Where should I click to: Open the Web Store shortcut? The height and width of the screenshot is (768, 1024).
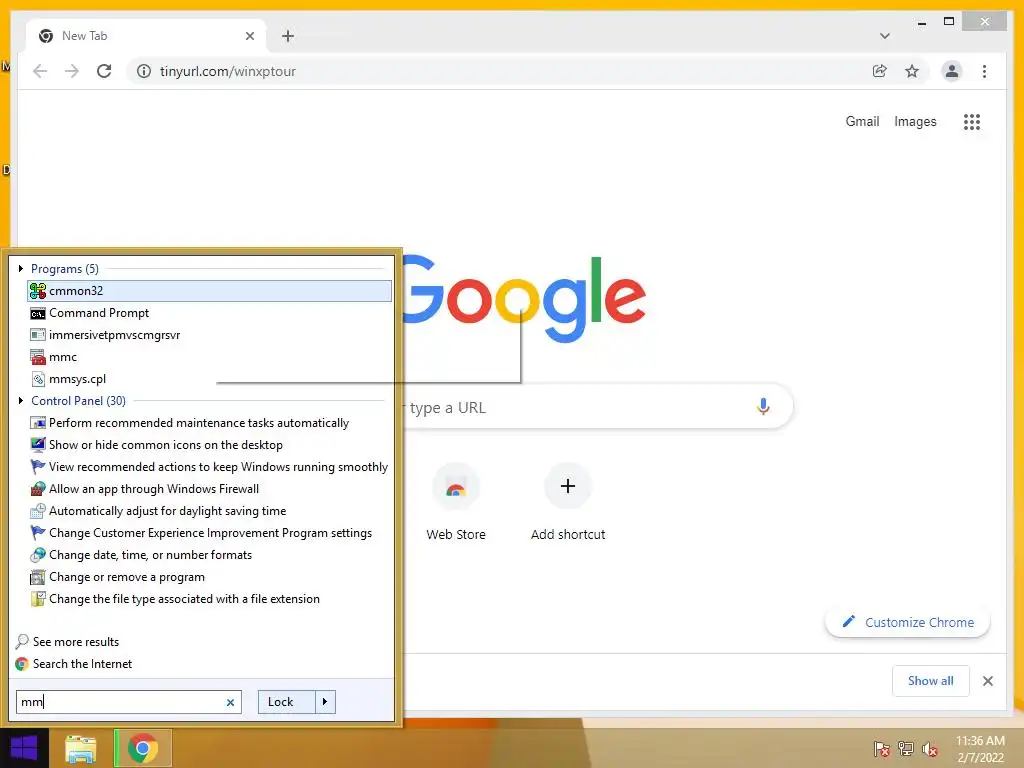click(456, 503)
